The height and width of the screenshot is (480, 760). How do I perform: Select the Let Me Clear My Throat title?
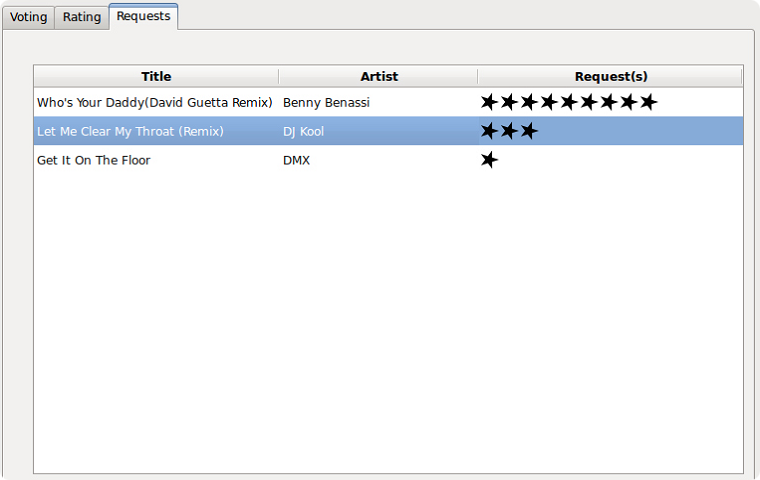tap(130, 131)
